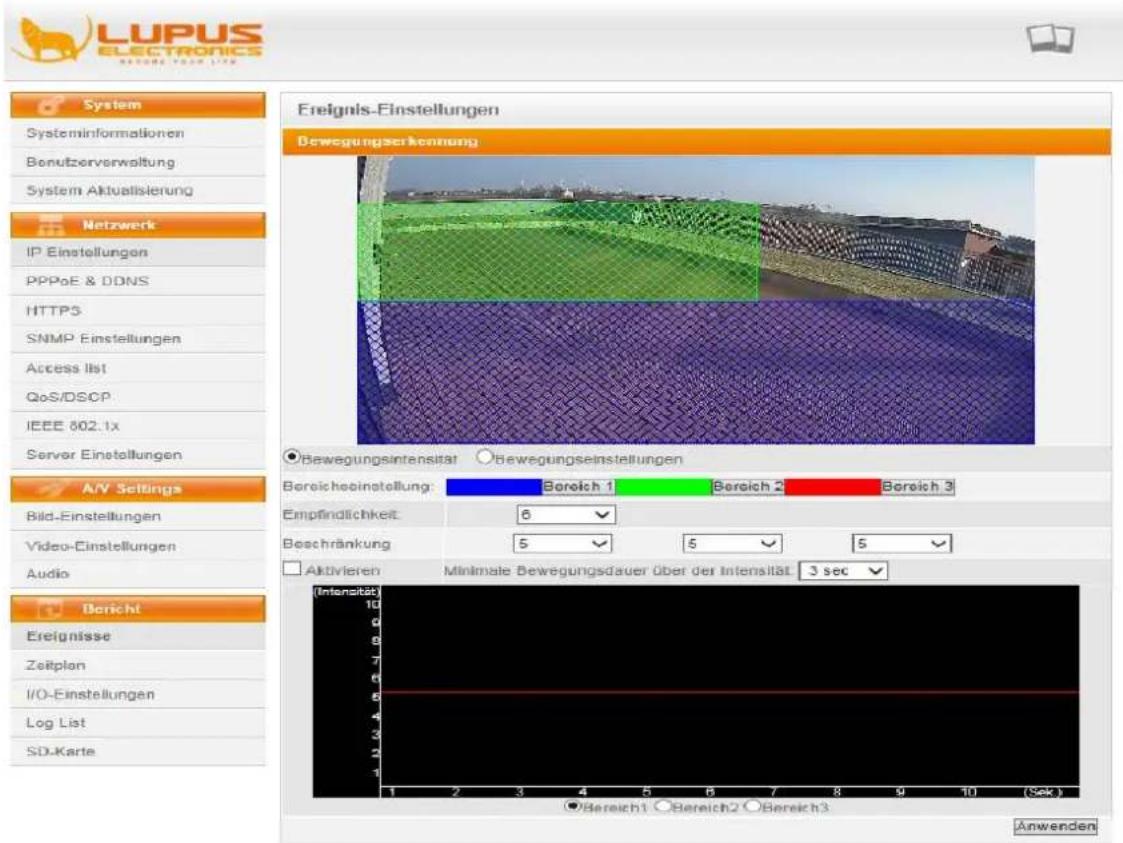Open Bild-Einstellungen
The width and height of the screenshot is (1123, 843).
(138, 516)
